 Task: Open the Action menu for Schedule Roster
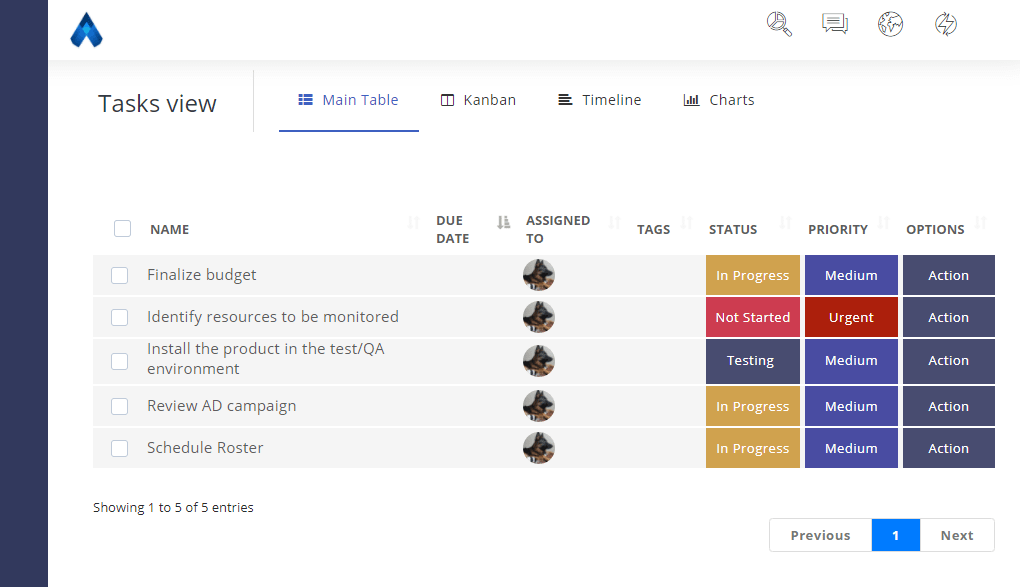click(948, 448)
